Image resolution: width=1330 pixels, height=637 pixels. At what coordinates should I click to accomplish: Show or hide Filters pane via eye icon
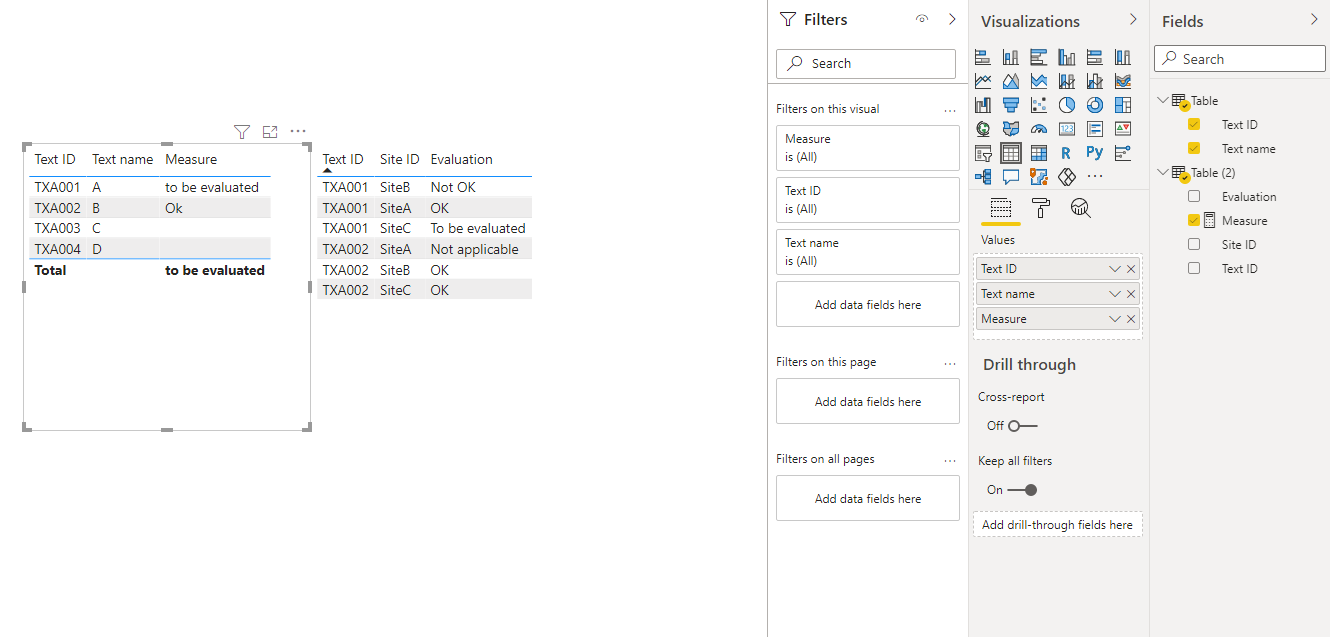(x=922, y=19)
